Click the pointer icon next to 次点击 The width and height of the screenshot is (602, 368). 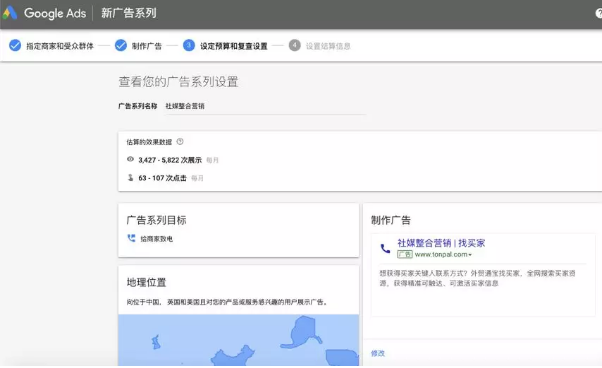131,177
